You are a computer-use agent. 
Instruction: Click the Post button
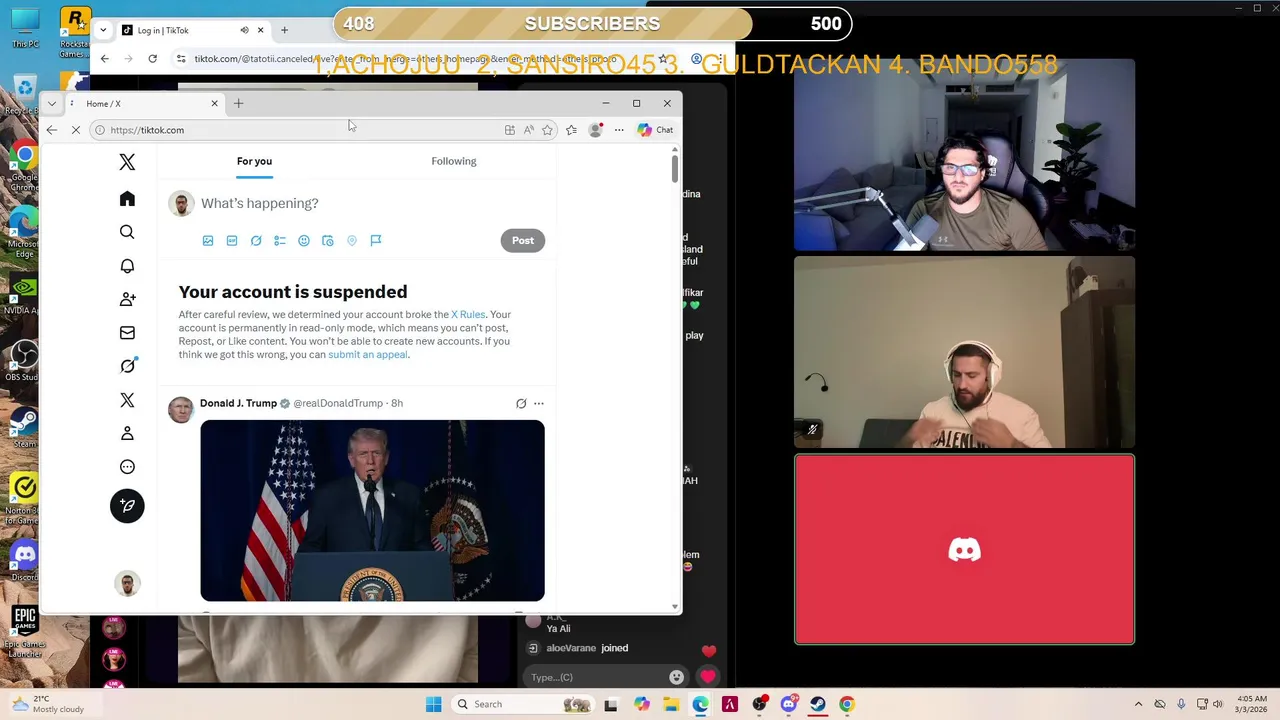click(x=523, y=241)
